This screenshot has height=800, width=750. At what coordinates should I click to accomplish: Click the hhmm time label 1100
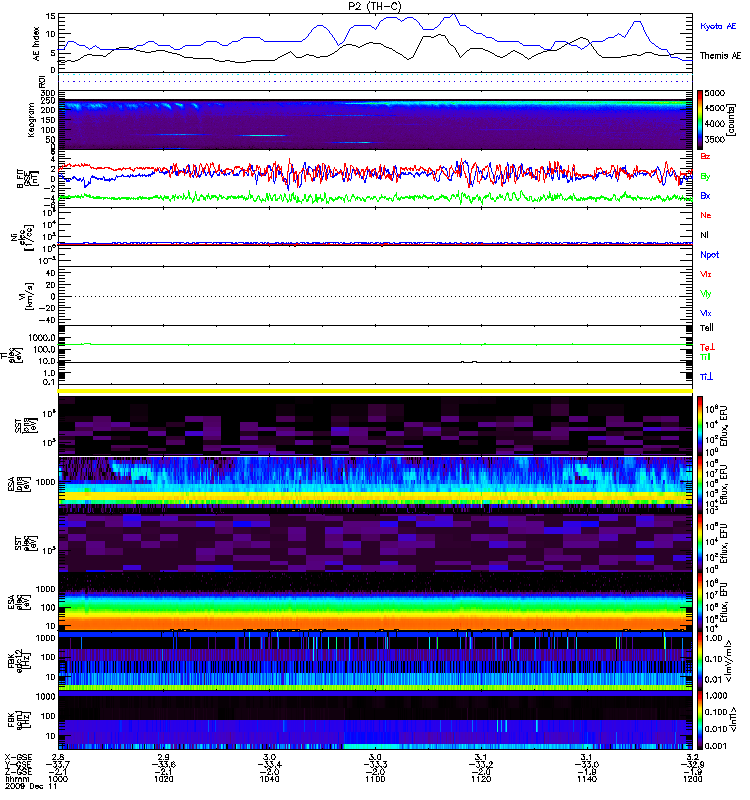[x=374, y=779]
